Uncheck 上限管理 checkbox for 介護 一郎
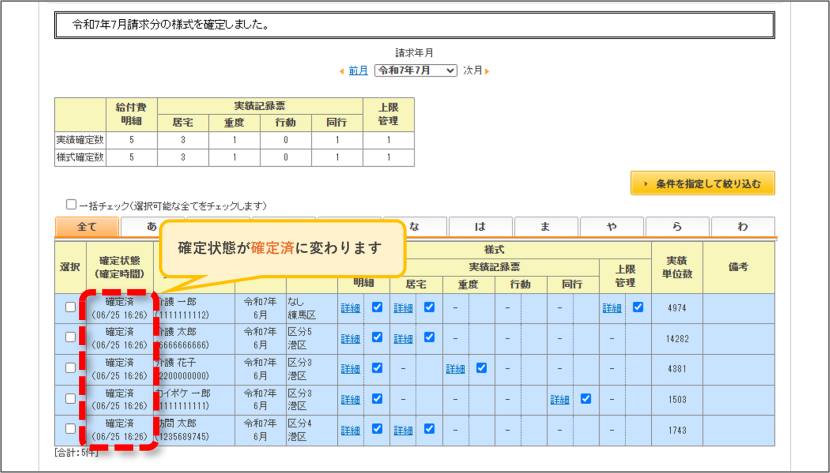830x473 pixels. click(x=638, y=307)
